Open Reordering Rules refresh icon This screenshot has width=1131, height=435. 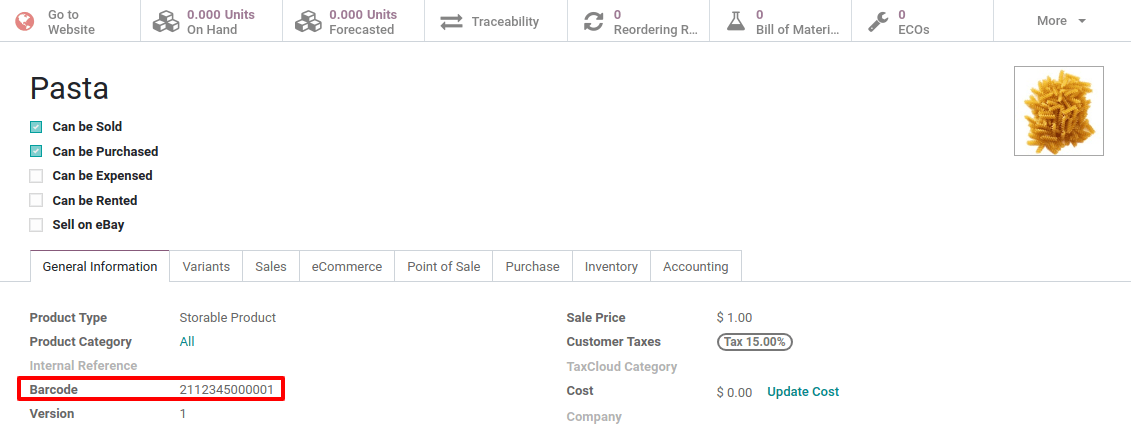coord(594,22)
